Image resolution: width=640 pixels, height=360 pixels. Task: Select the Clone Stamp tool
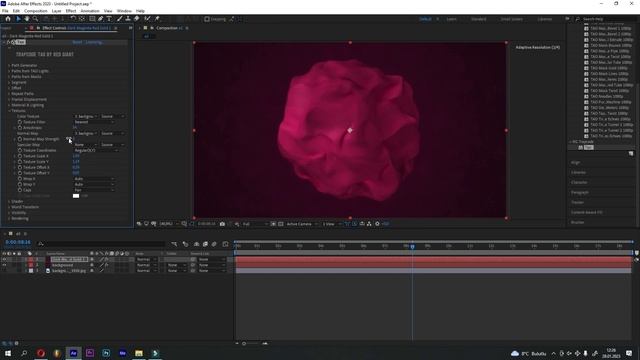[x=128, y=19]
